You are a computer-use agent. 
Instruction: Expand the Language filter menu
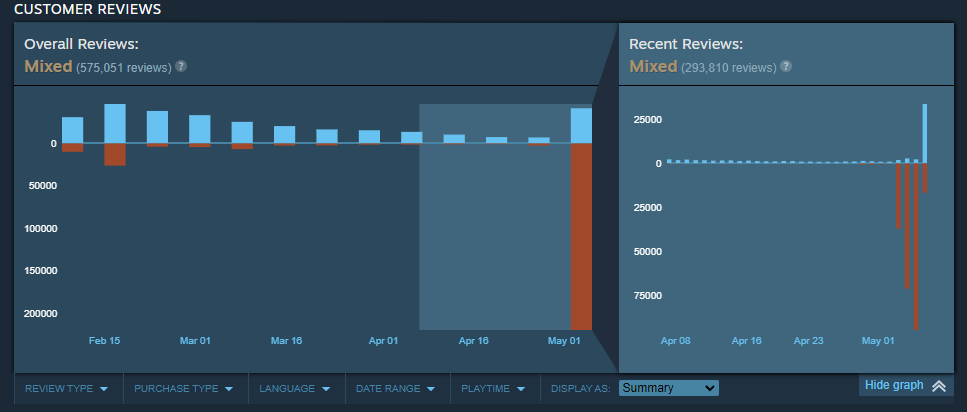[x=295, y=388]
